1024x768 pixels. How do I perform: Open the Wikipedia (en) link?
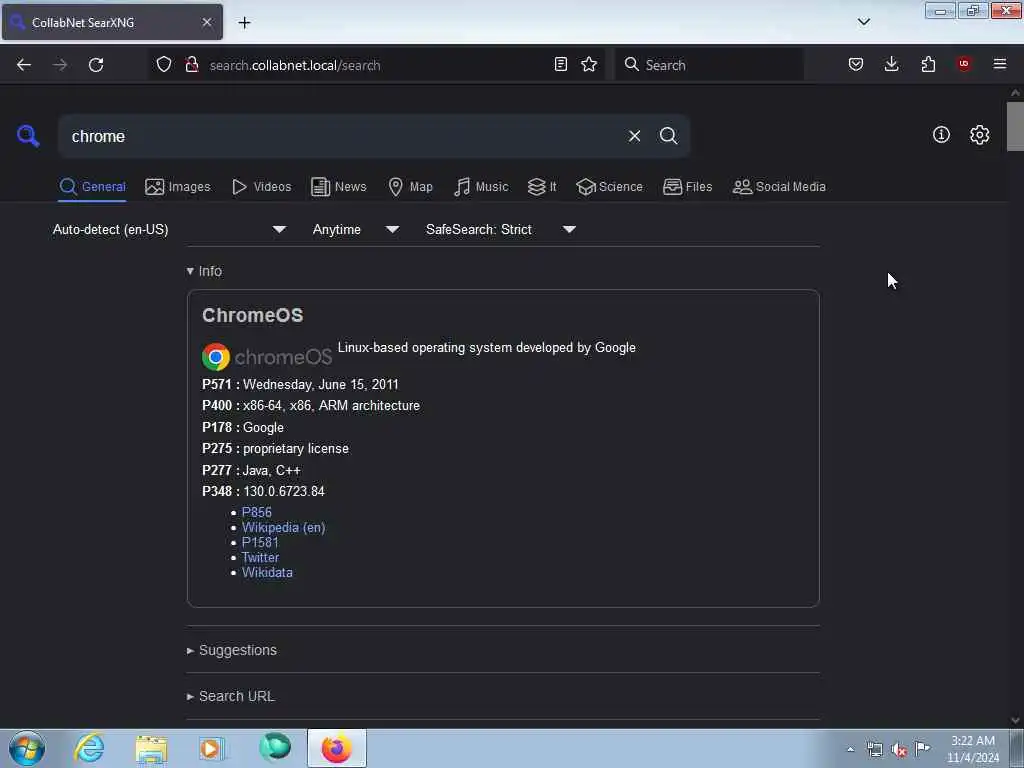[283, 527]
